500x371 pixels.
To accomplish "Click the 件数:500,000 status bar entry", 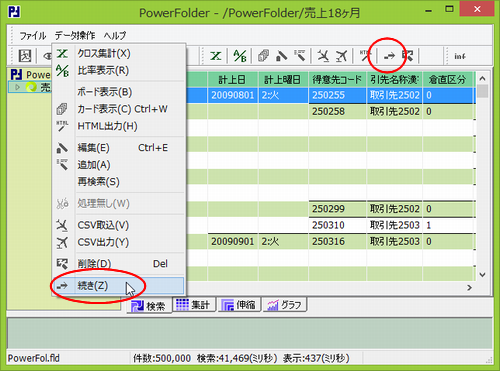I will coord(162,358).
